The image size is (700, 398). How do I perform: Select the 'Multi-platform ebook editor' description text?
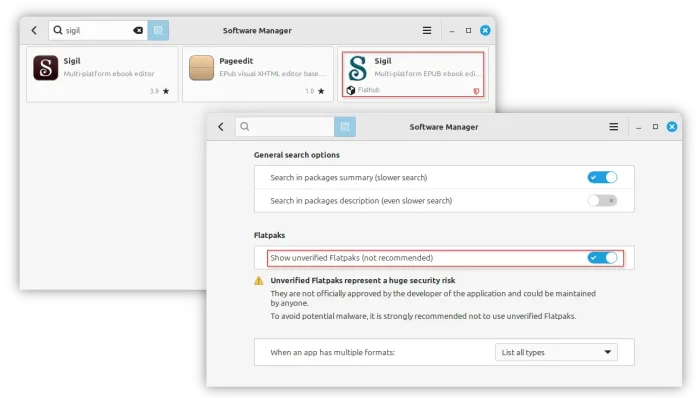tap(108, 74)
